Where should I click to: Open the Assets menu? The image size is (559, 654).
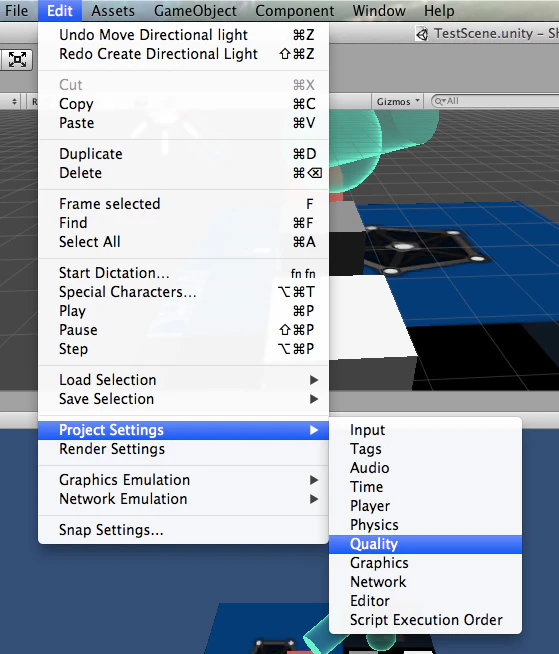113,10
